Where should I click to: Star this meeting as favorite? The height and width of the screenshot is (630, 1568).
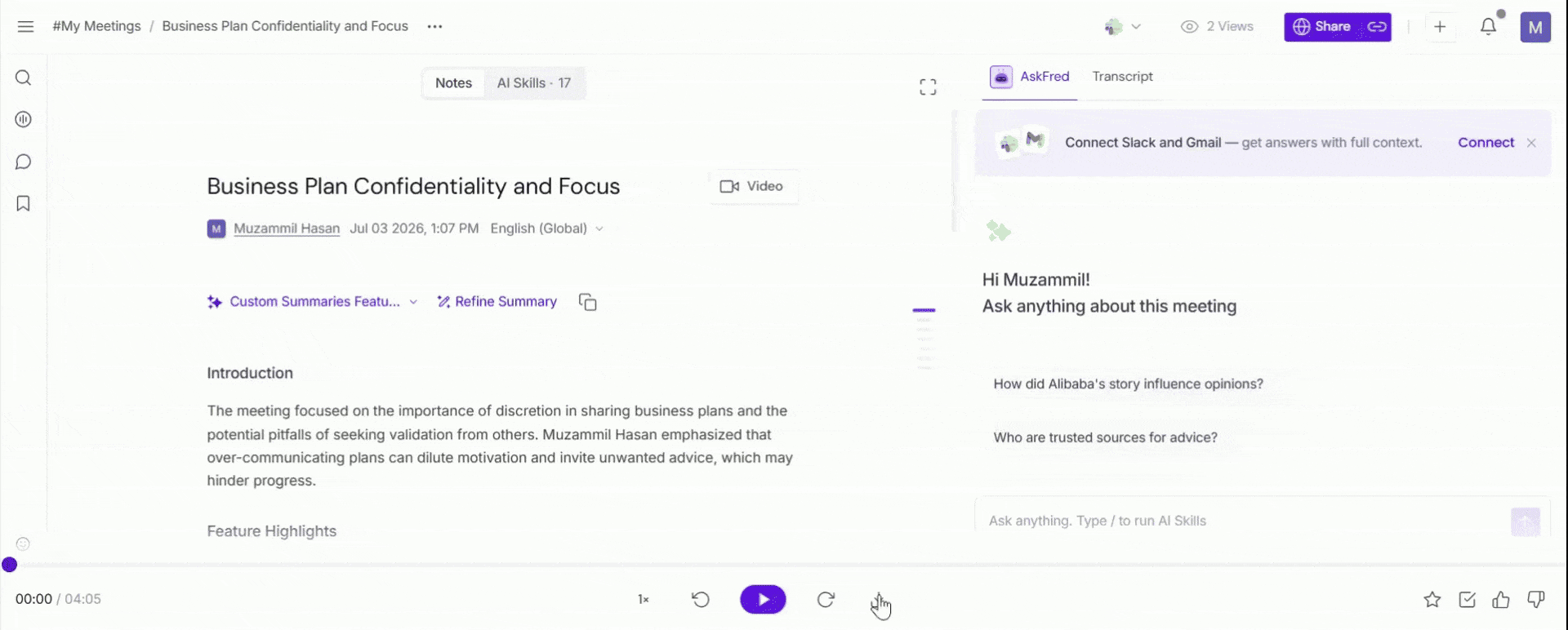[1432, 600]
